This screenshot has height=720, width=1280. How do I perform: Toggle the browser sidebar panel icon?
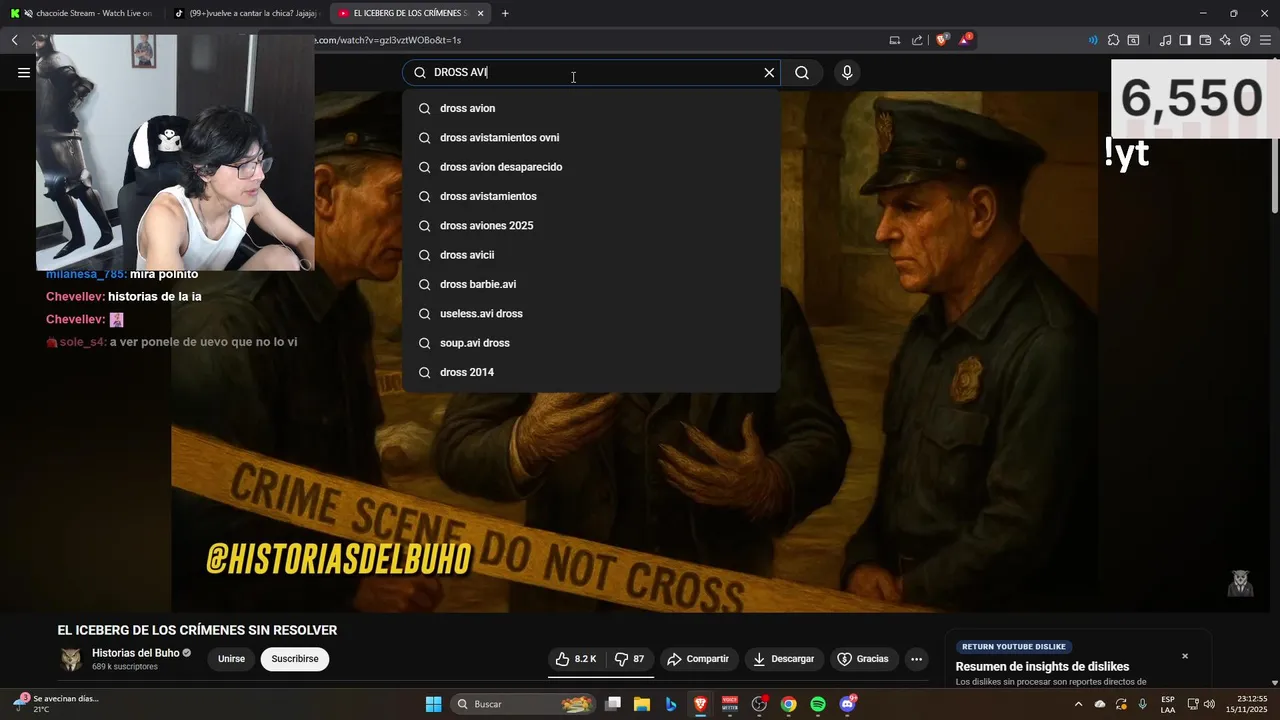[x=1185, y=40]
